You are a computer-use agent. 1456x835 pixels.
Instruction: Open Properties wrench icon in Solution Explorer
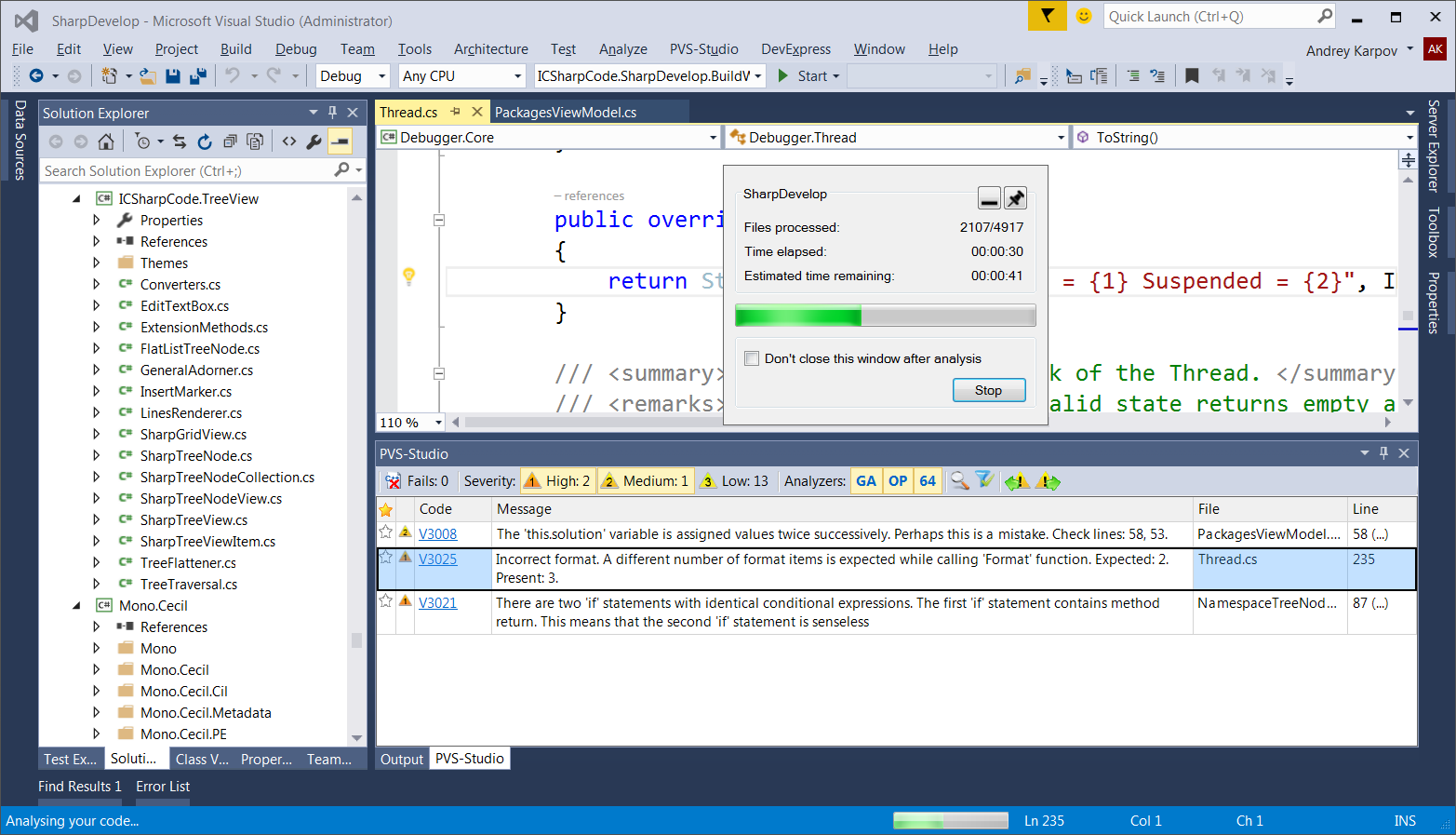(314, 141)
